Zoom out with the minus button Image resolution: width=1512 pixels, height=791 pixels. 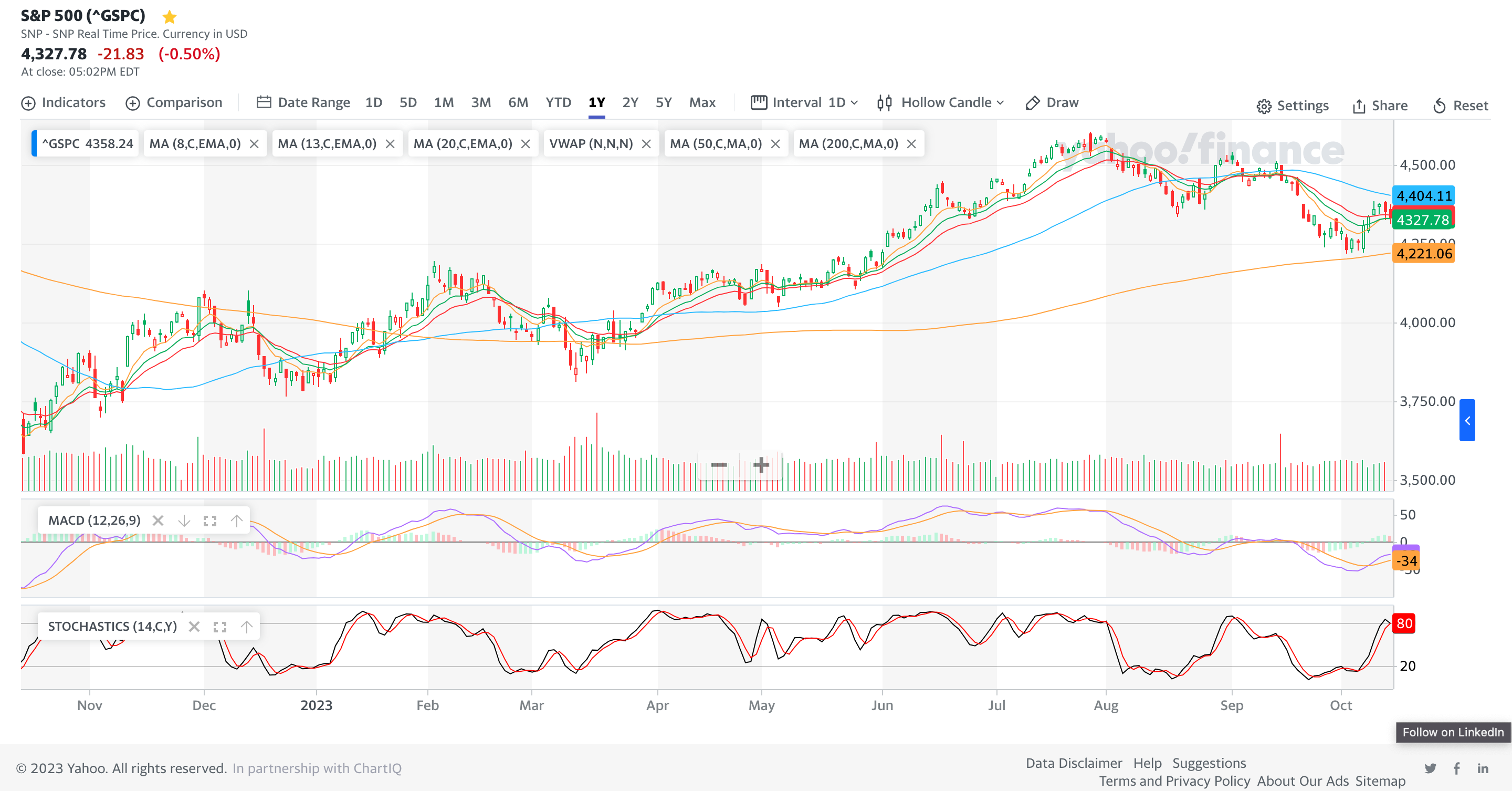(x=718, y=465)
